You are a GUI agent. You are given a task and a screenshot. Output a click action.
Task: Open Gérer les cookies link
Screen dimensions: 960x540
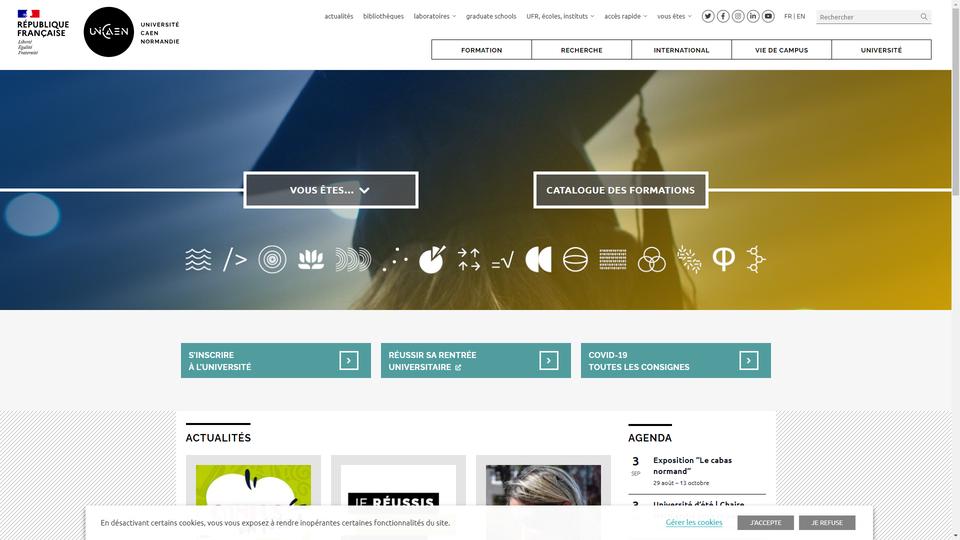click(x=694, y=522)
